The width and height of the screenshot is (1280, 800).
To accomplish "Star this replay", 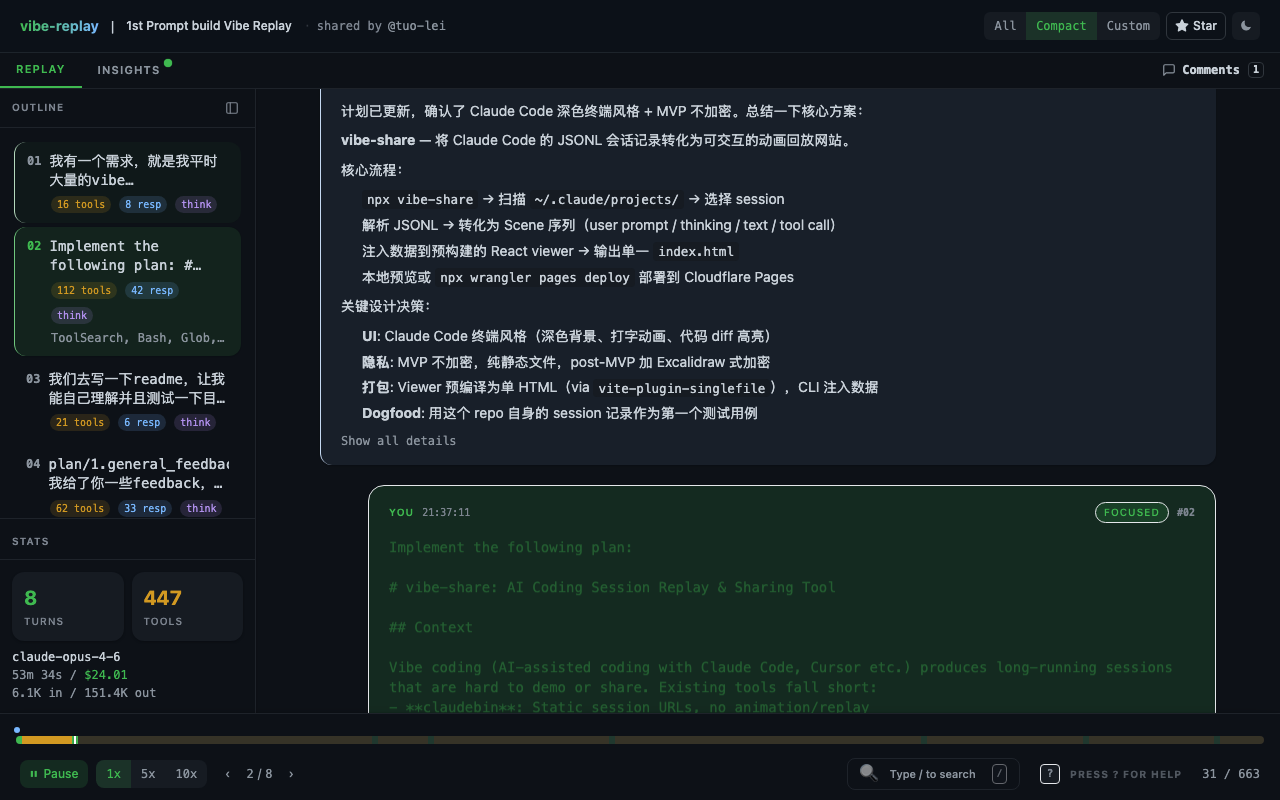I will coord(1196,26).
